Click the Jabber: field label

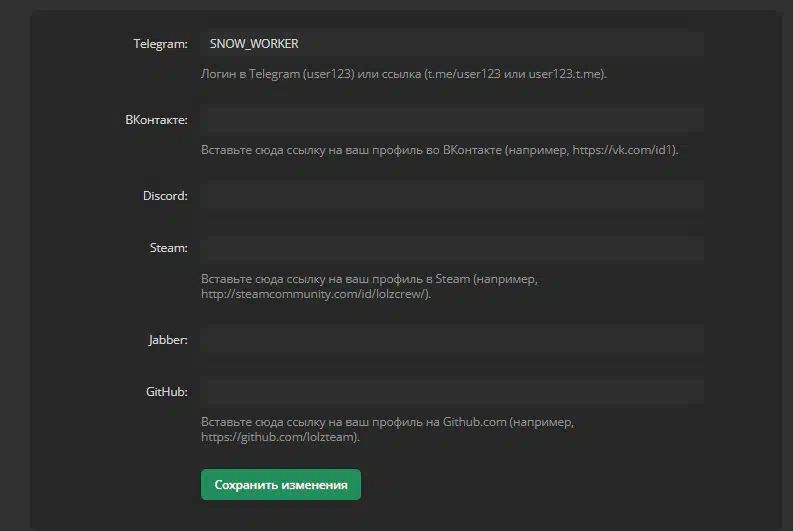tap(168, 340)
